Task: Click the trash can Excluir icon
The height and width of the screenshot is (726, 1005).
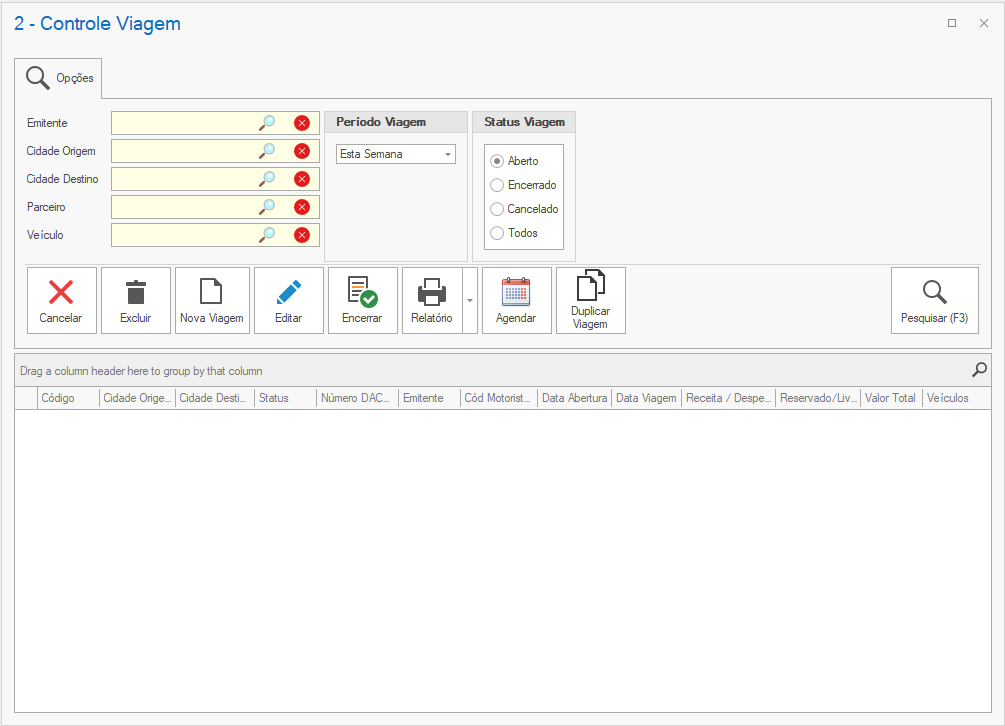Action: (136, 292)
